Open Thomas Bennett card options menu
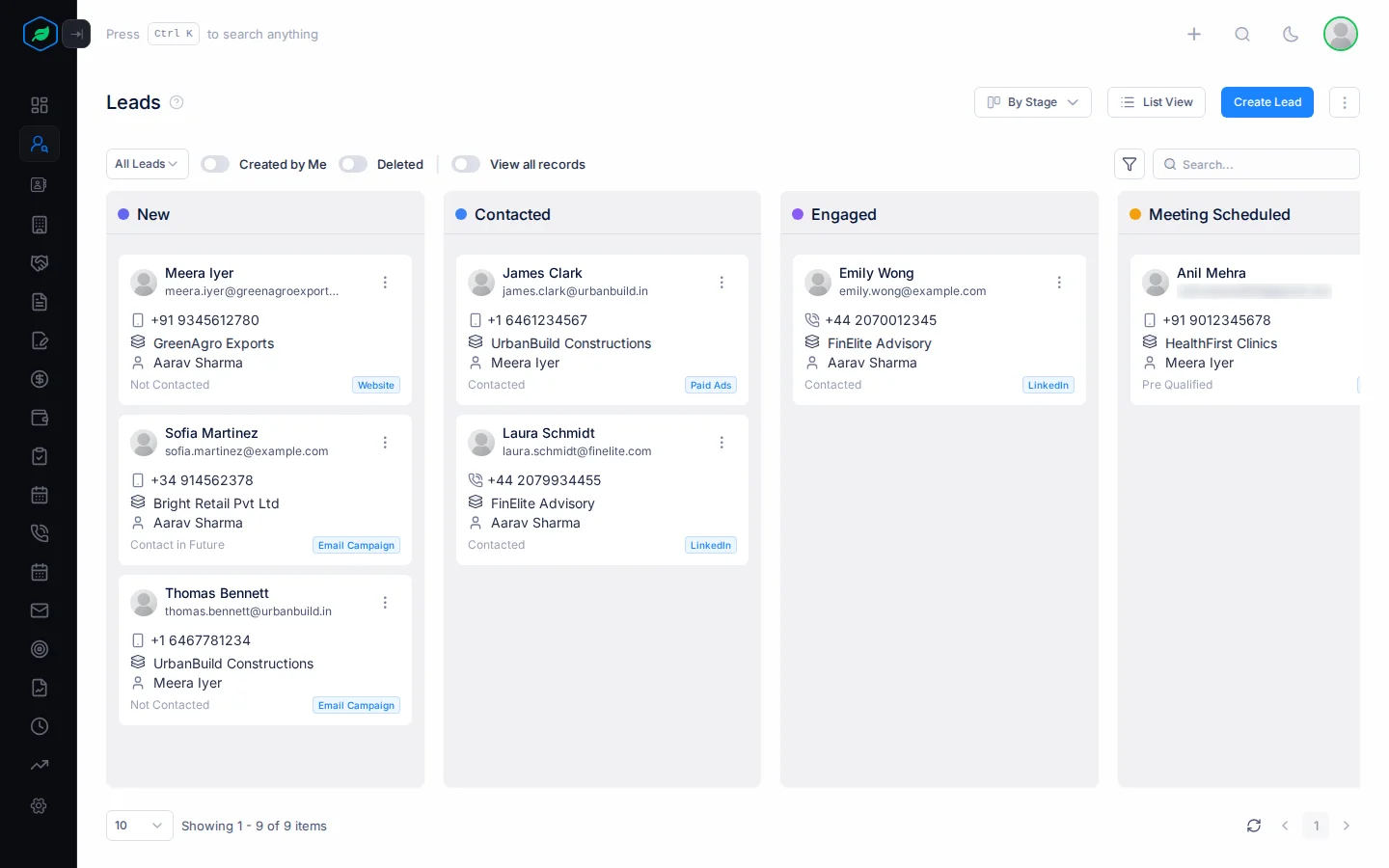This screenshot has width=1389, height=868. tap(385, 603)
